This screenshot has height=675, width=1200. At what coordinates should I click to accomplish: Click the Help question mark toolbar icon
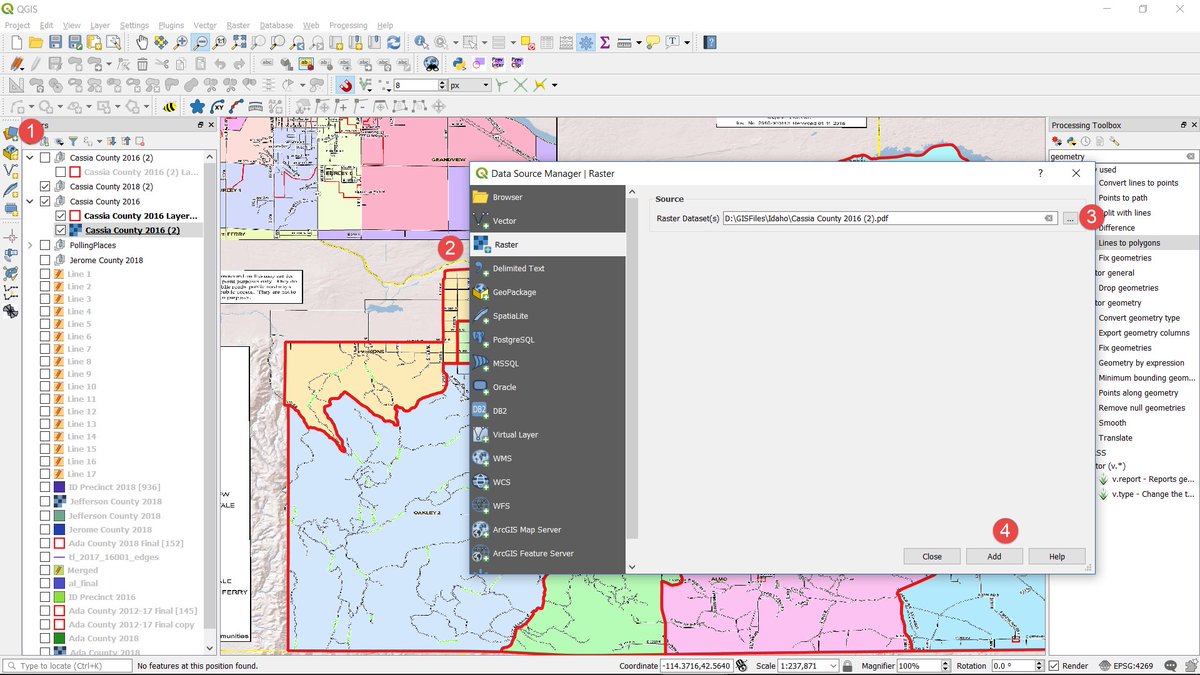pos(709,42)
